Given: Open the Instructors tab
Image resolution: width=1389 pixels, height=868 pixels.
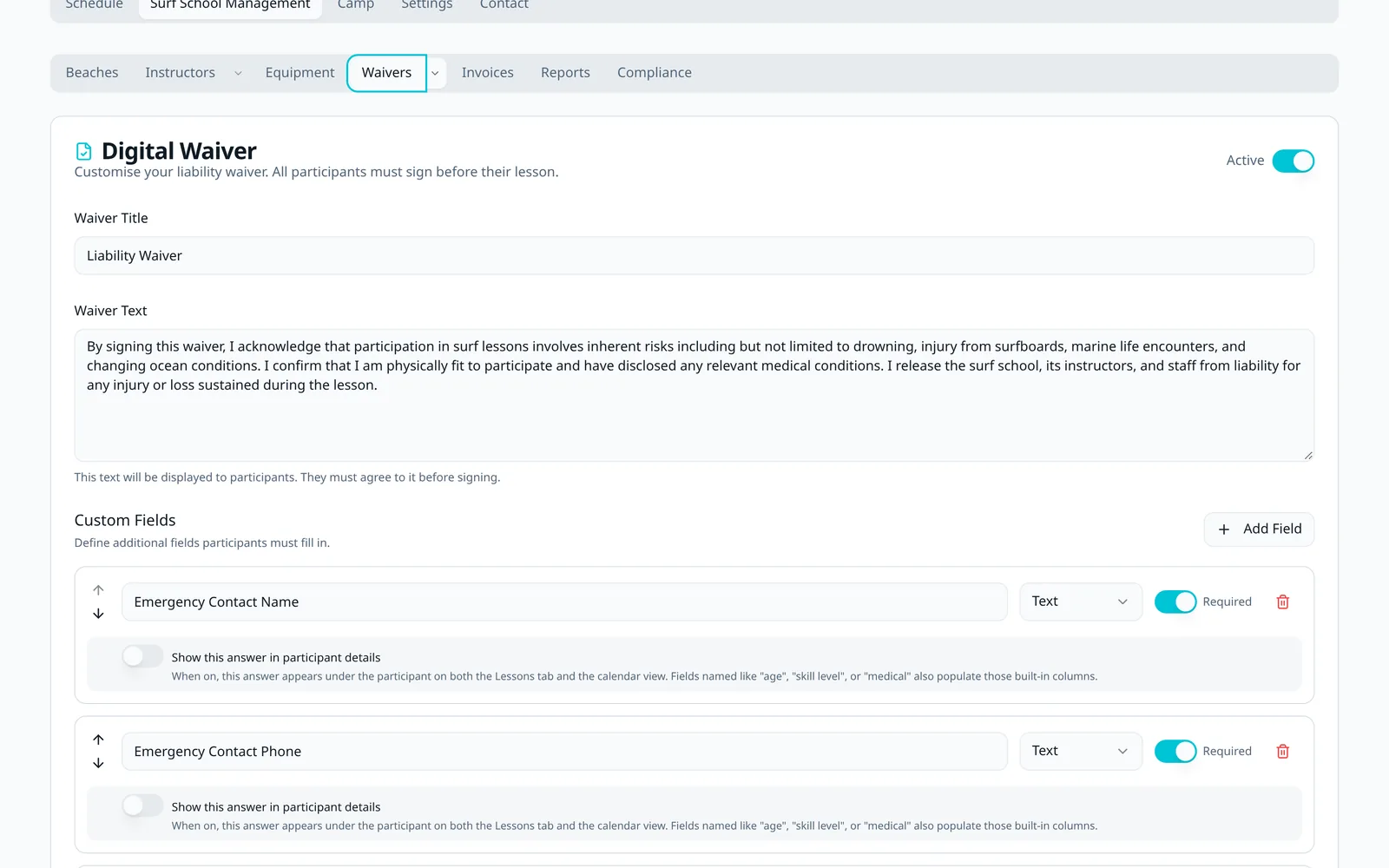Looking at the screenshot, I should point(181,73).
